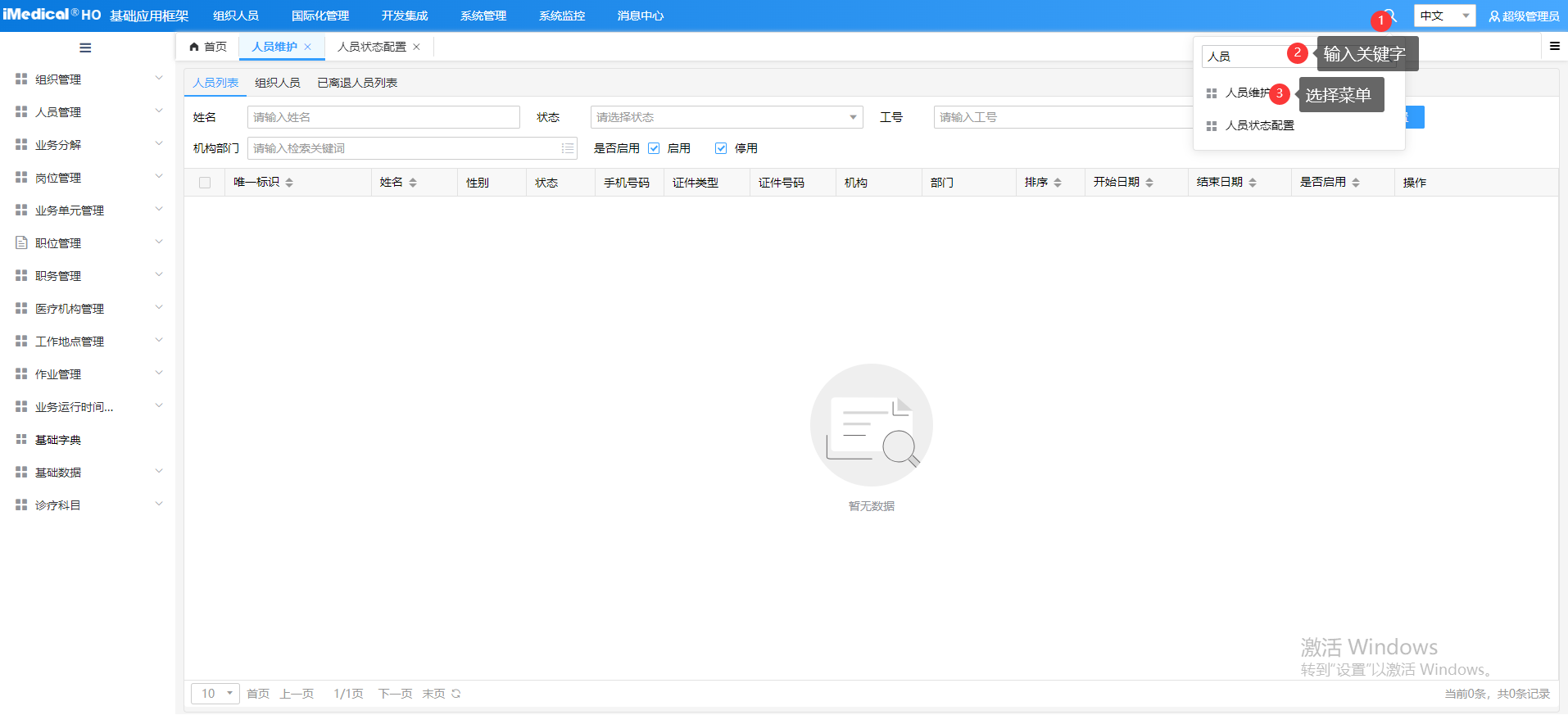The height and width of the screenshot is (715, 1568).
Task: Close the 人员维护 tab
Action: coord(308,47)
